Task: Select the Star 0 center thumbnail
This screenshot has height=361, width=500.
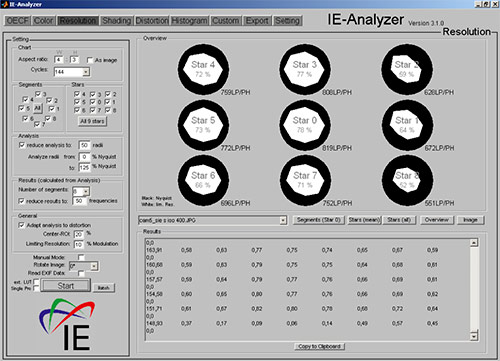Action: (305, 125)
